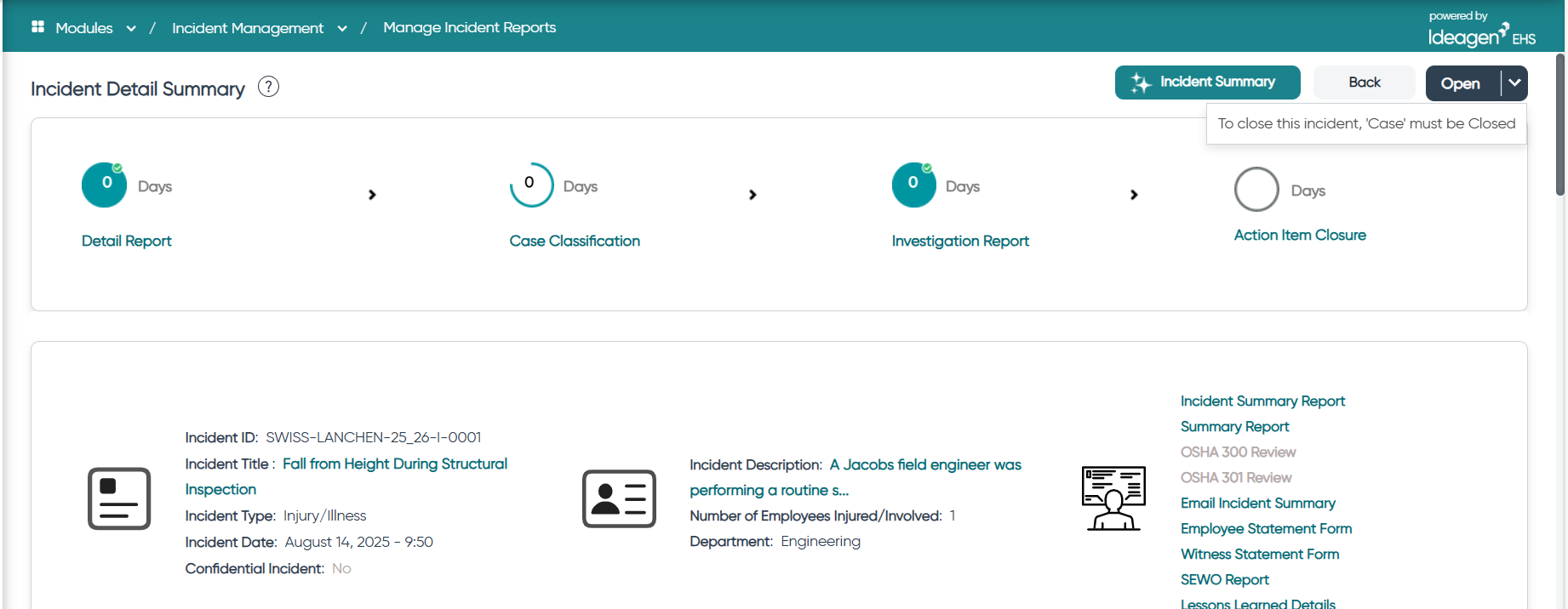This screenshot has width=1568, height=609.
Task: Open the Detail Report link
Action: point(127,241)
